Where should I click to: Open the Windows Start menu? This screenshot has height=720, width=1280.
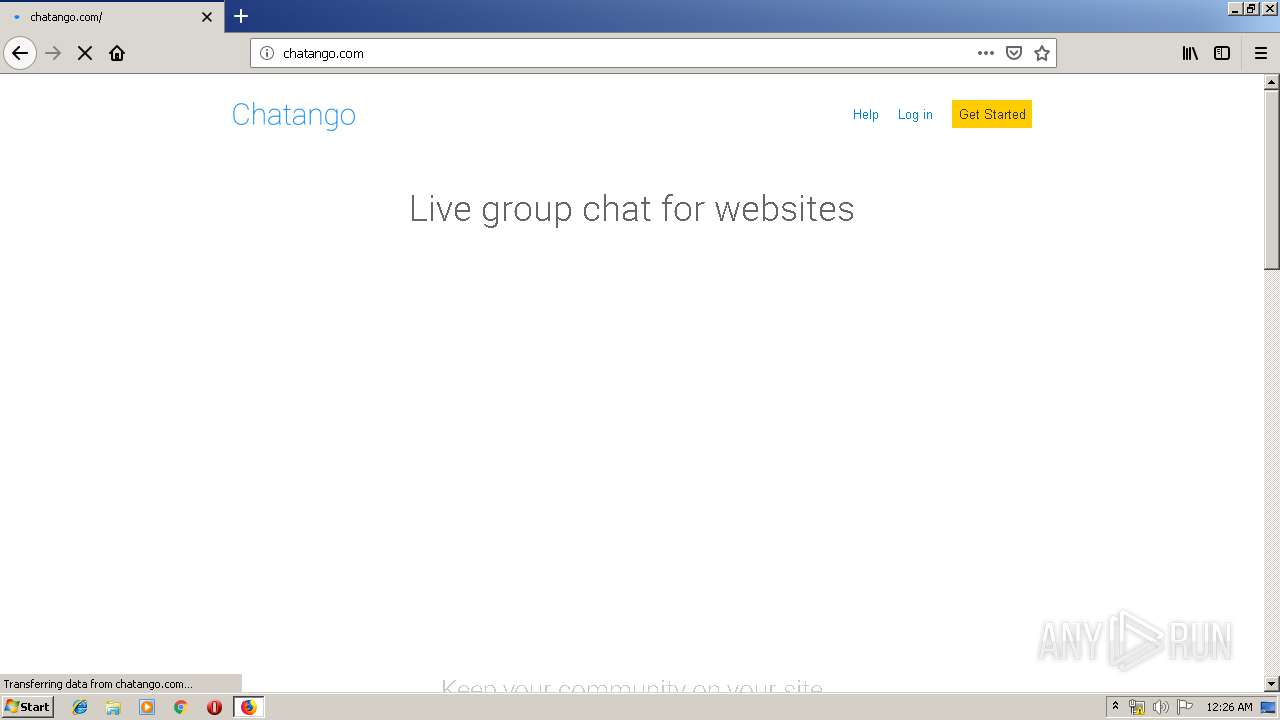tap(27, 707)
